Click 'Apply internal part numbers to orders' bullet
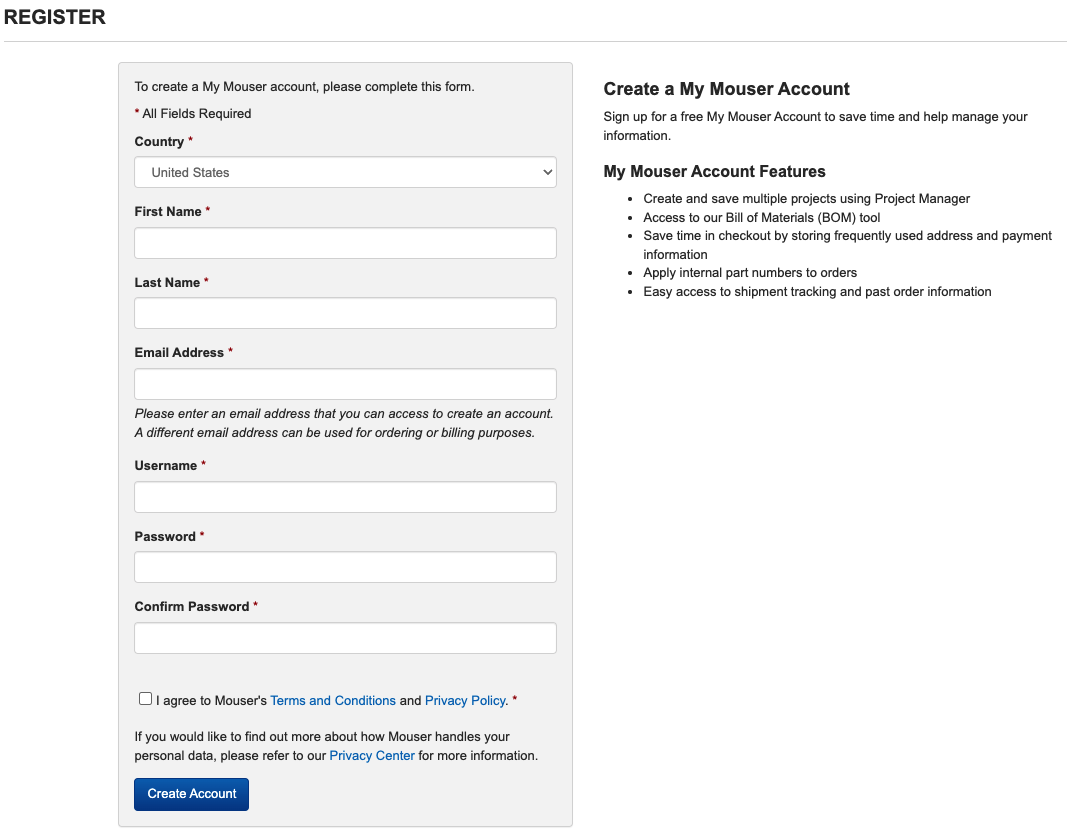This screenshot has width=1067, height=834. [750, 273]
